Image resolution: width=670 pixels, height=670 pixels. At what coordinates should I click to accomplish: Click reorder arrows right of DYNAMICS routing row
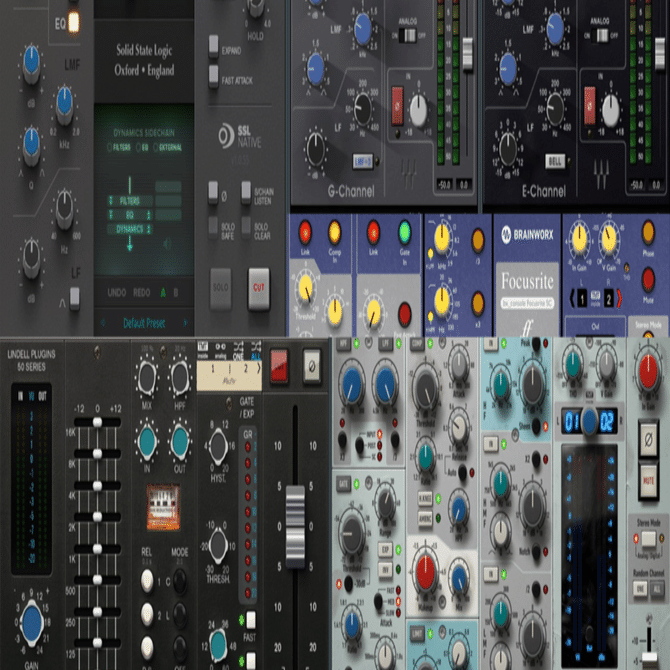click(149, 229)
